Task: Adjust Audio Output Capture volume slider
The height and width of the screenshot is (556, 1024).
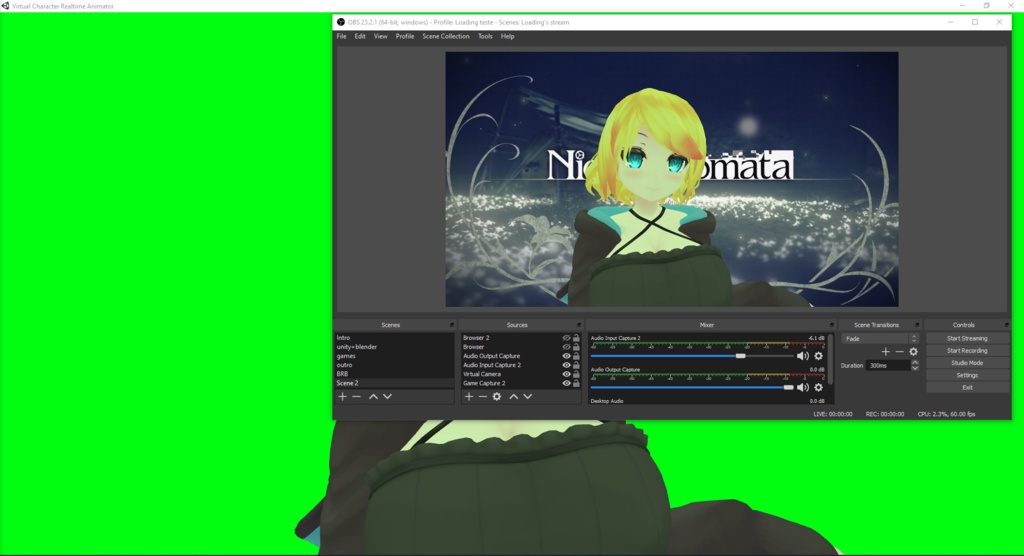Action: pyautogui.click(x=788, y=387)
